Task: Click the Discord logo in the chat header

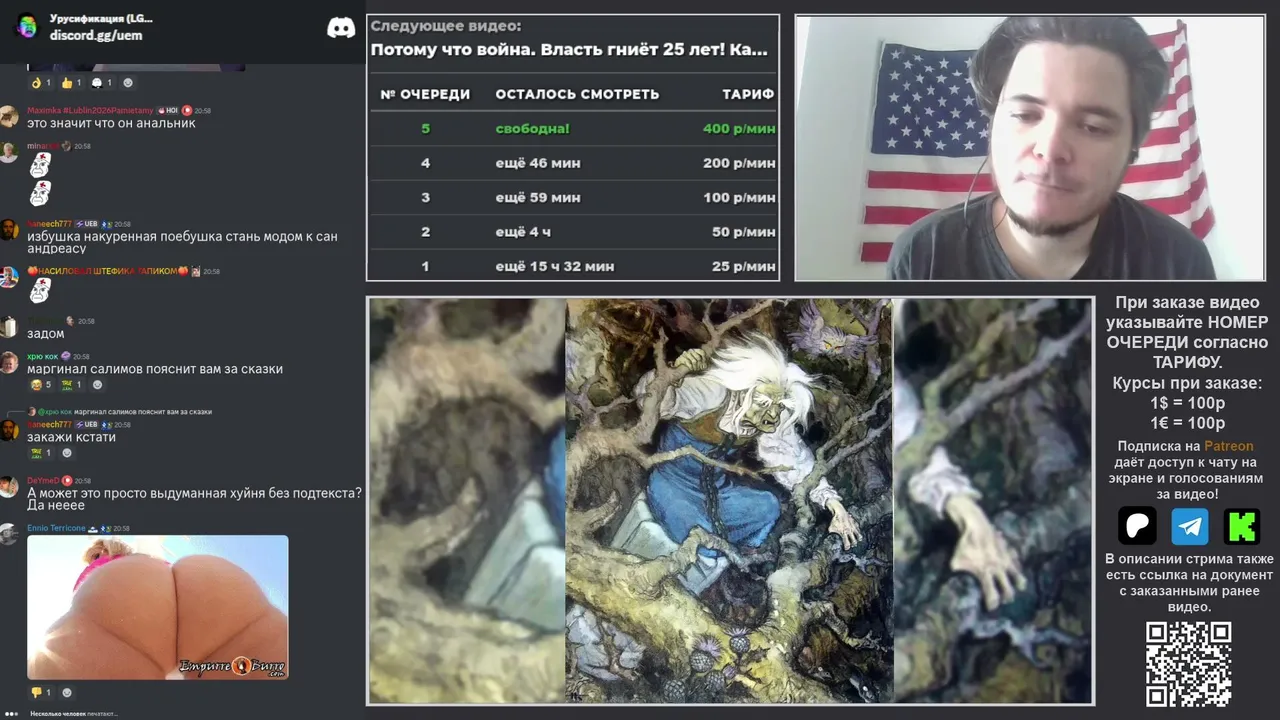Action: [341, 27]
